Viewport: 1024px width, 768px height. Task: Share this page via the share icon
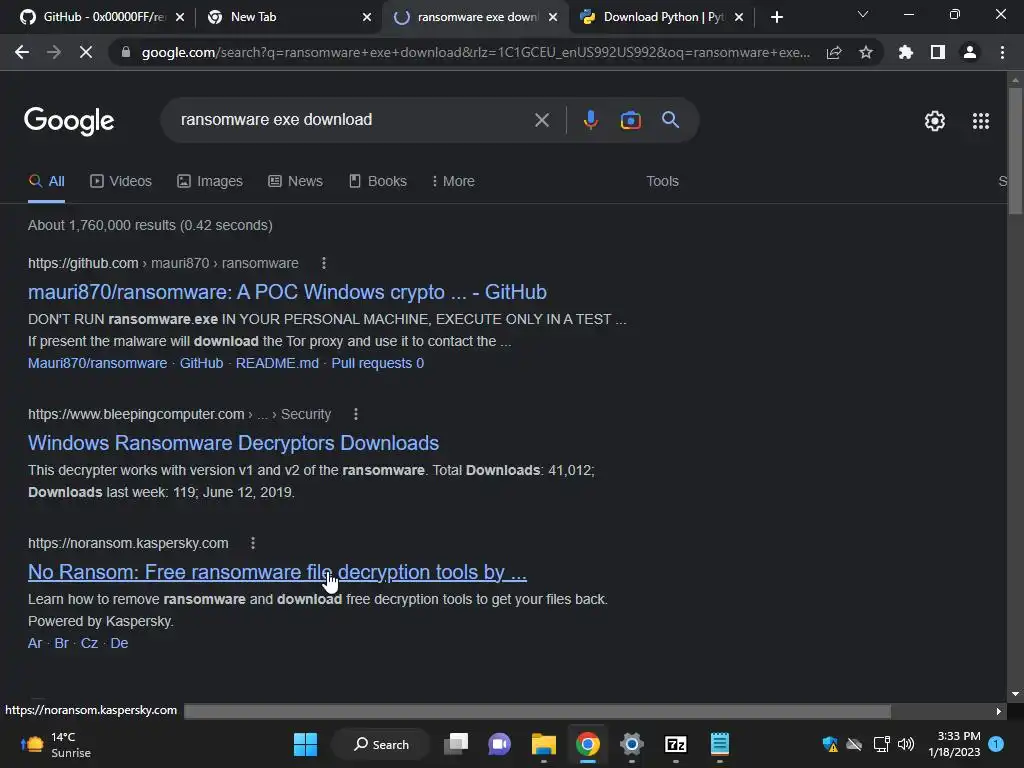coord(834,52)
